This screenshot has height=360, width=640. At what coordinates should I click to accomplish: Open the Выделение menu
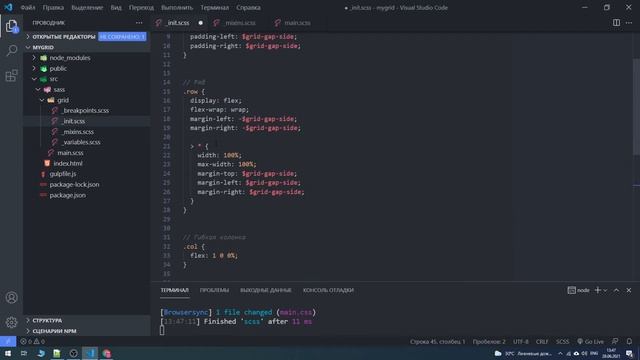[x=87, y=7]
